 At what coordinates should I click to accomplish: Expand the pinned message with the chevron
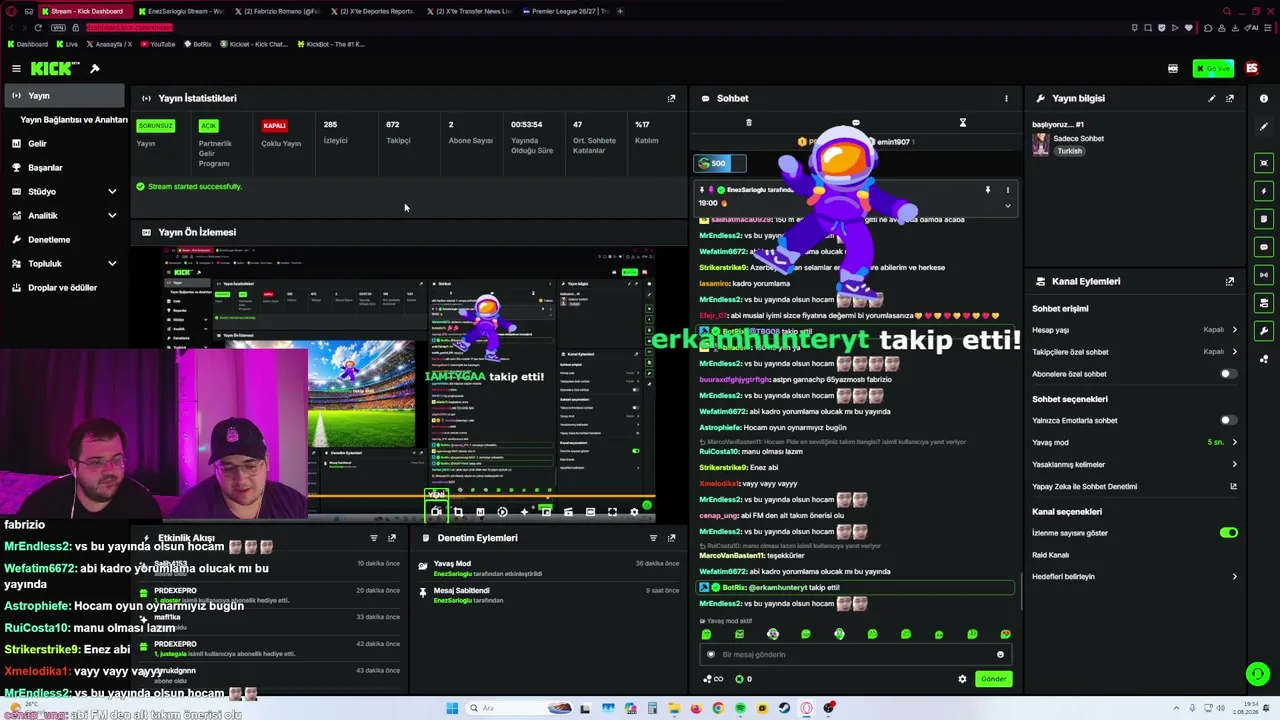click(1007, 206)
